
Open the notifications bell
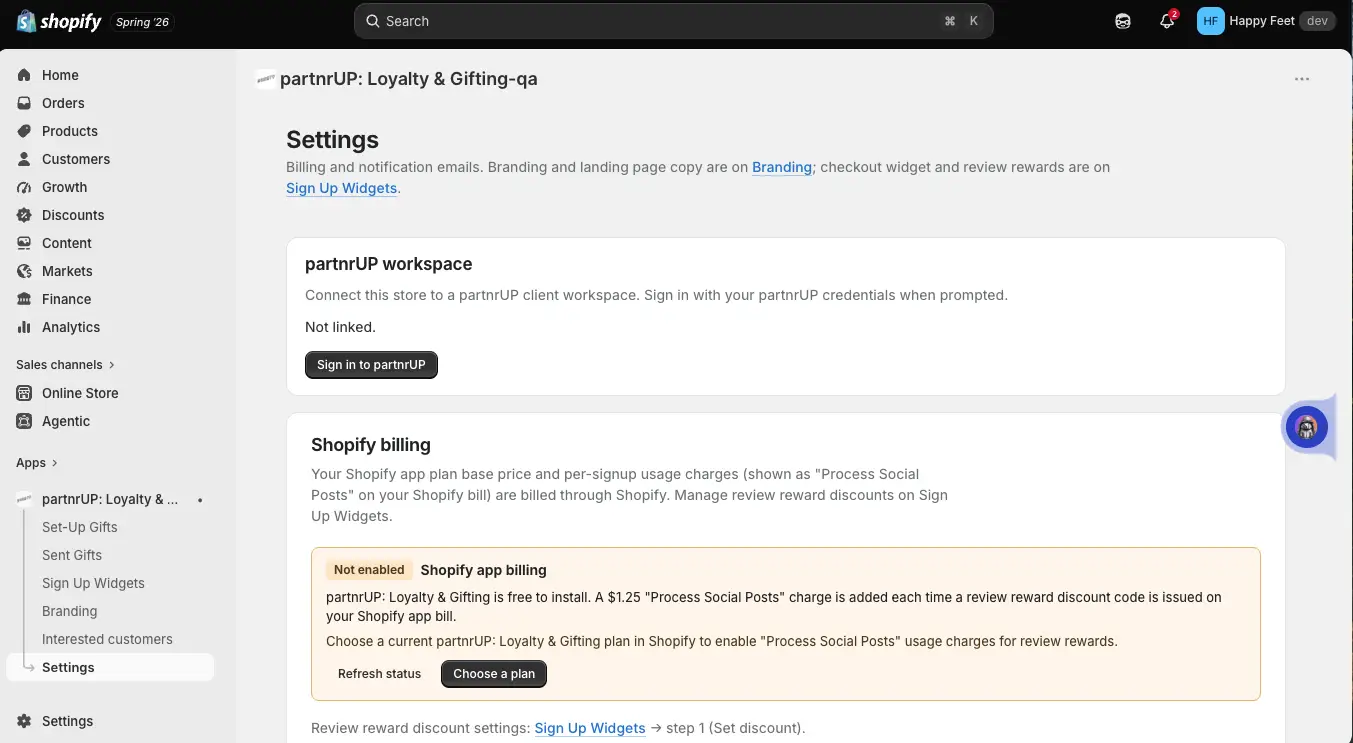pos(1167,21)
